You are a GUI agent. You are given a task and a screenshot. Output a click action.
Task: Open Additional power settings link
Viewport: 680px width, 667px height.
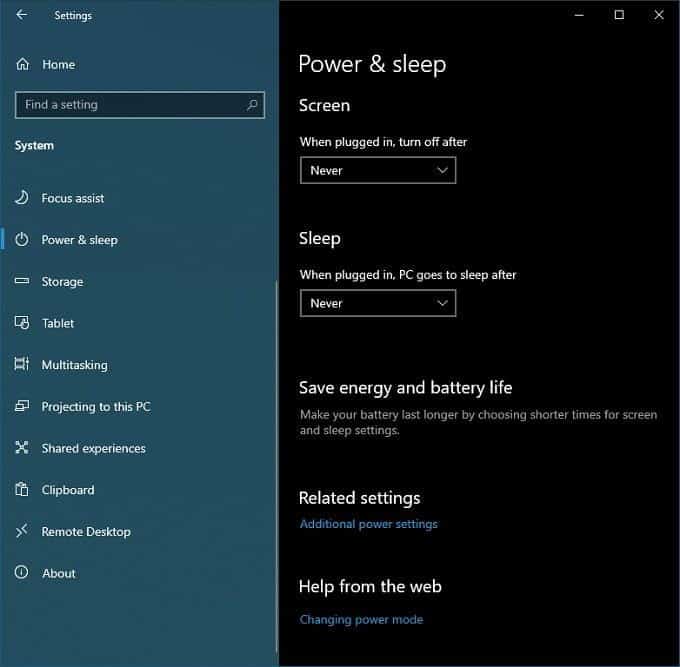(369, 524)
